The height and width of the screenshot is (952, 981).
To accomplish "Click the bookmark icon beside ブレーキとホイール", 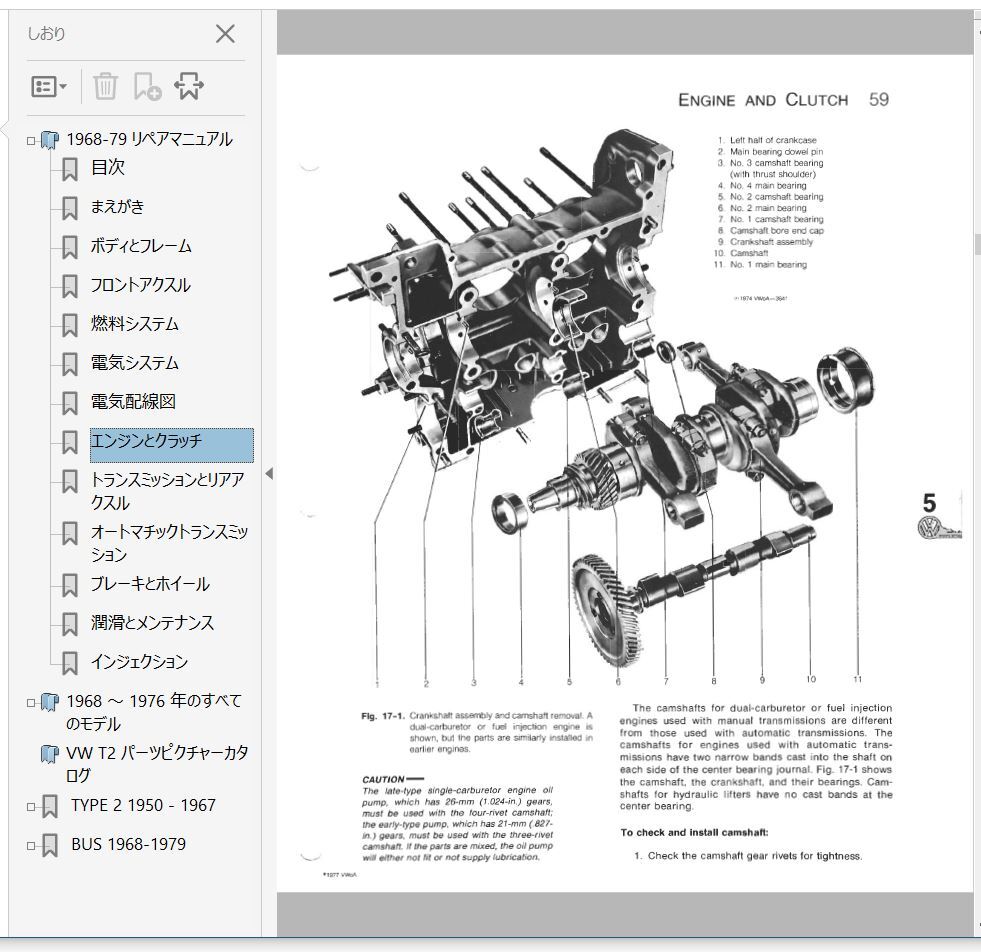I will pos(69,585).
